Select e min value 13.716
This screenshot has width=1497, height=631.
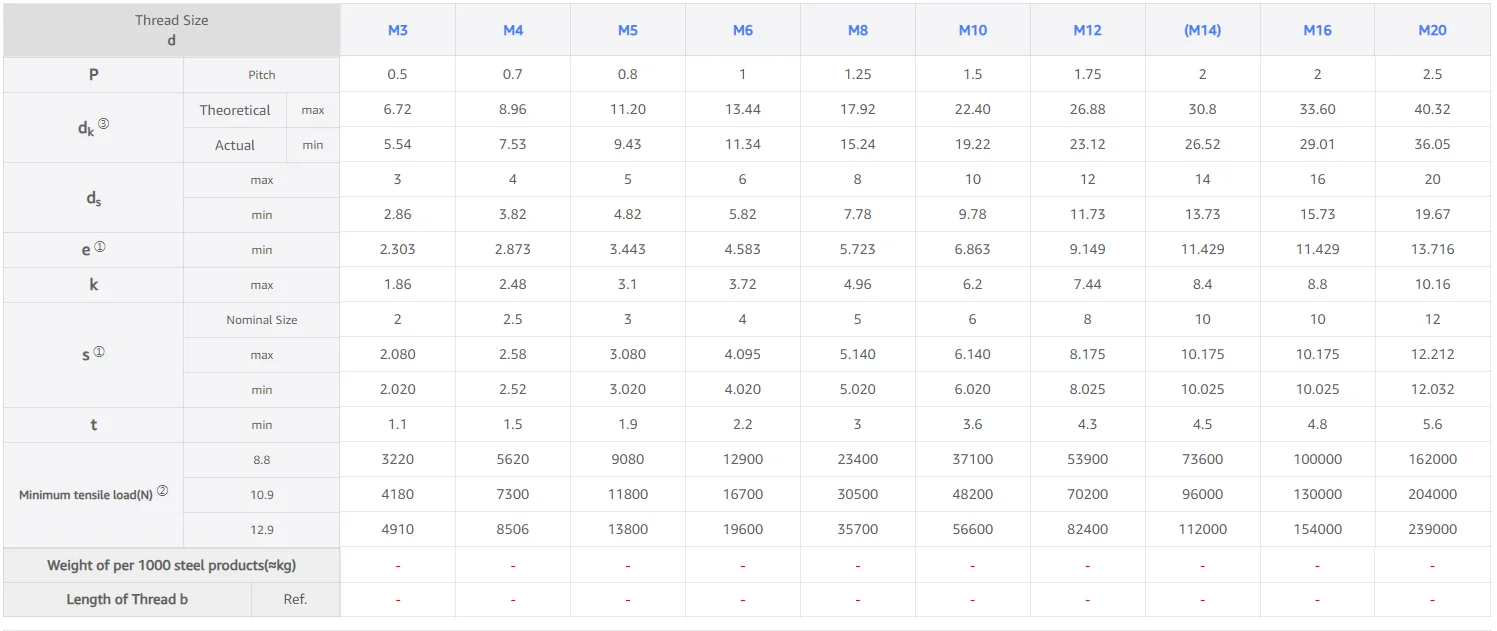[1433, 249]
